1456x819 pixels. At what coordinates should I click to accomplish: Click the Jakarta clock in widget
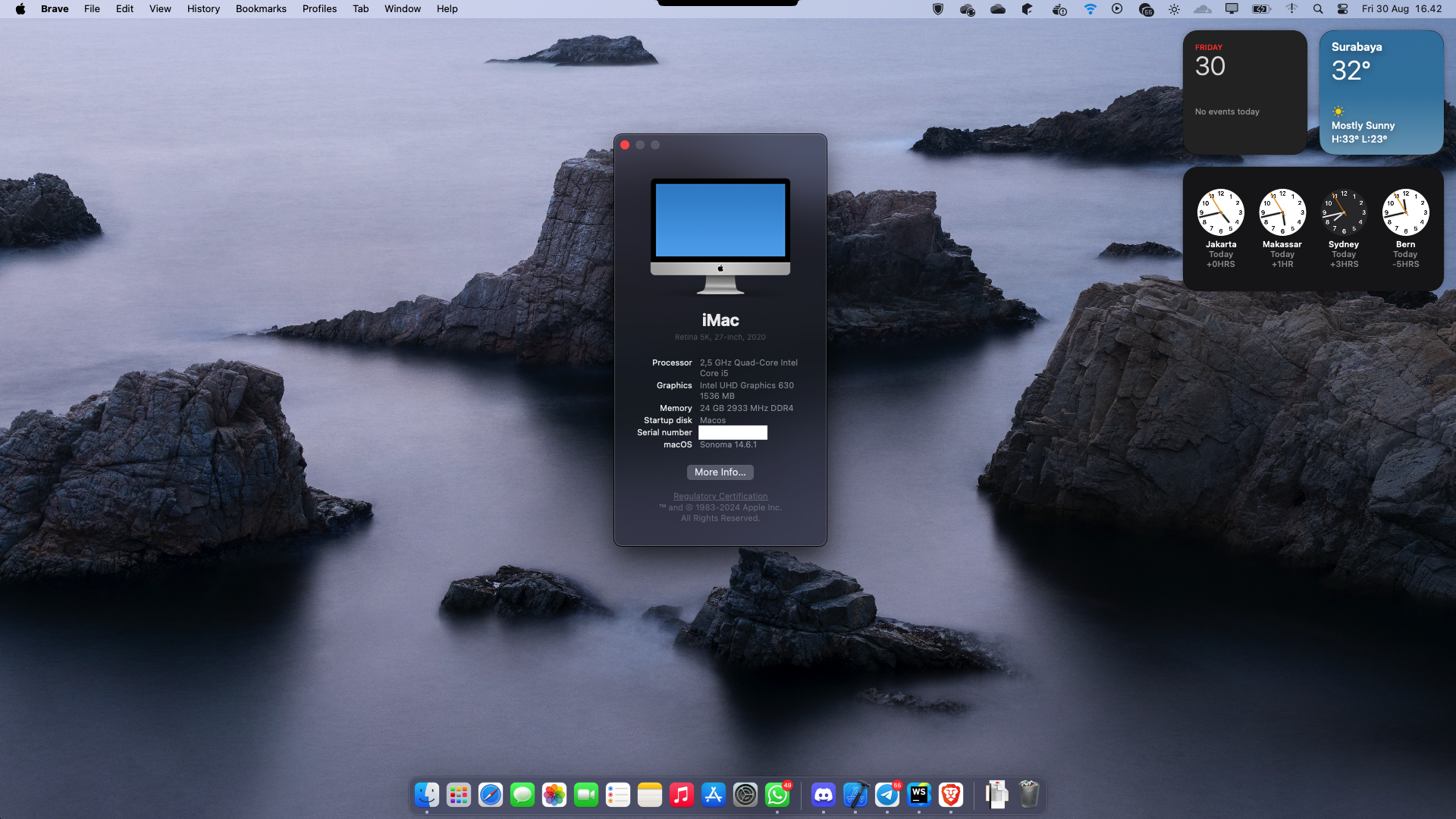tap(1221, 212)
